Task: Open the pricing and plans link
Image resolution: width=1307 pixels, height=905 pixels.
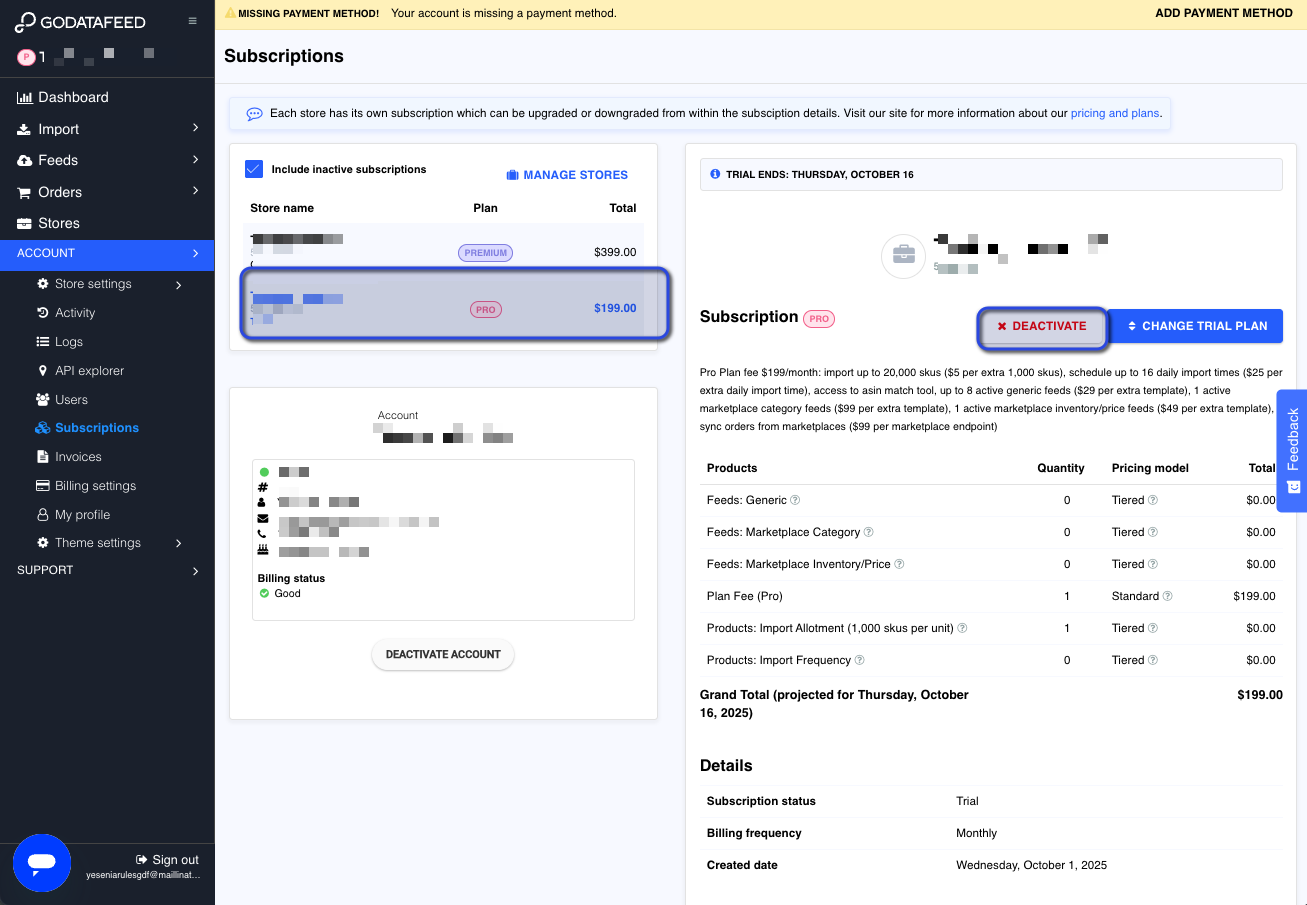Action: [x=1114, y=114]
